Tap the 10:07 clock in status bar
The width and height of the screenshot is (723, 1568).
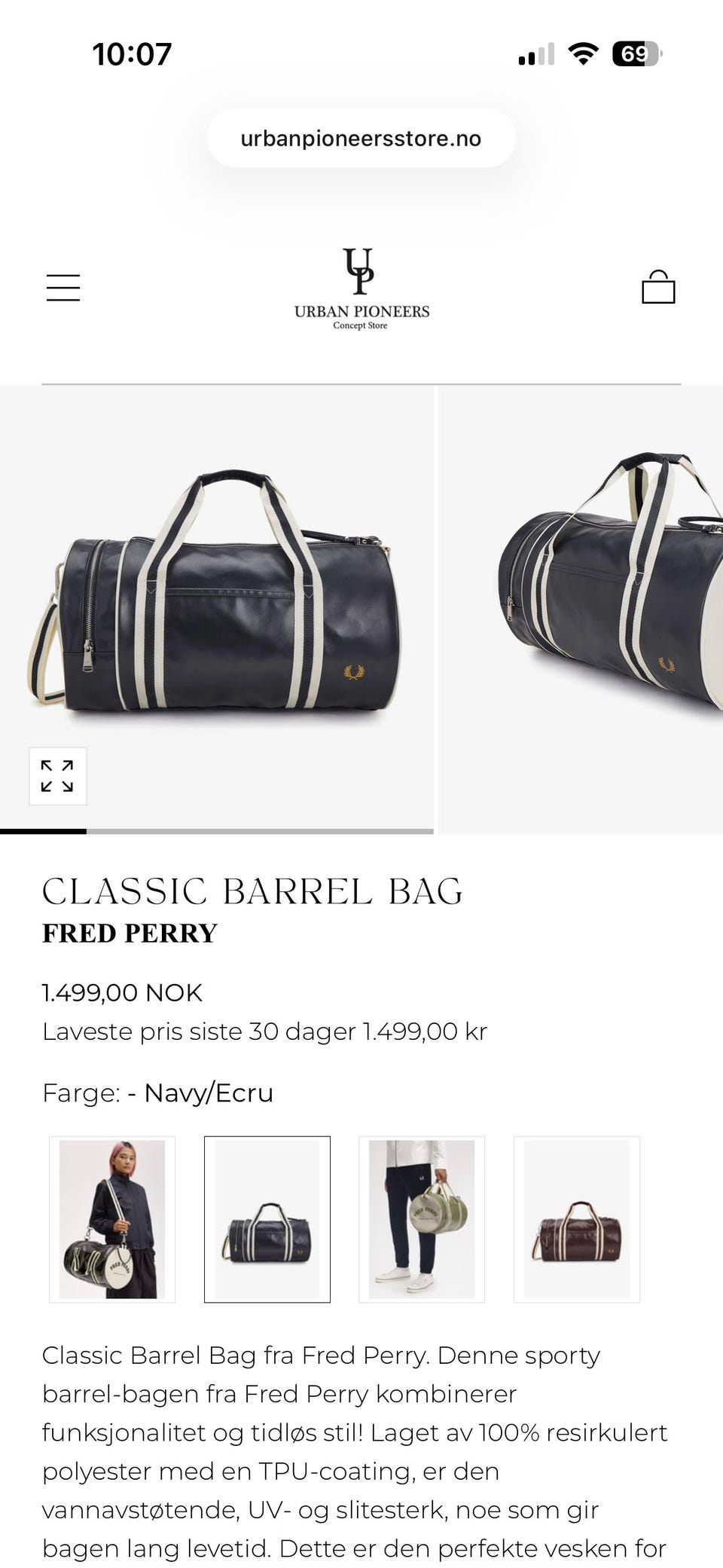[x=132, y=54]
